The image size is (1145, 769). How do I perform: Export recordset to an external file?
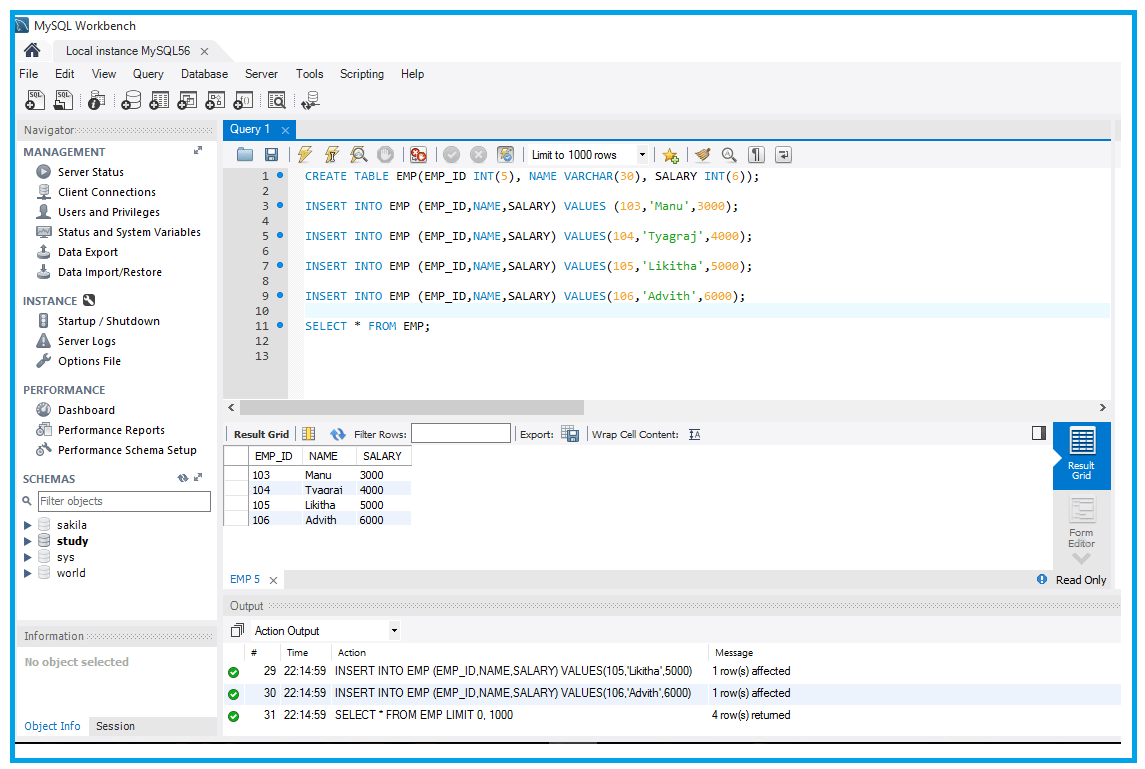click(x=571, y=433)
